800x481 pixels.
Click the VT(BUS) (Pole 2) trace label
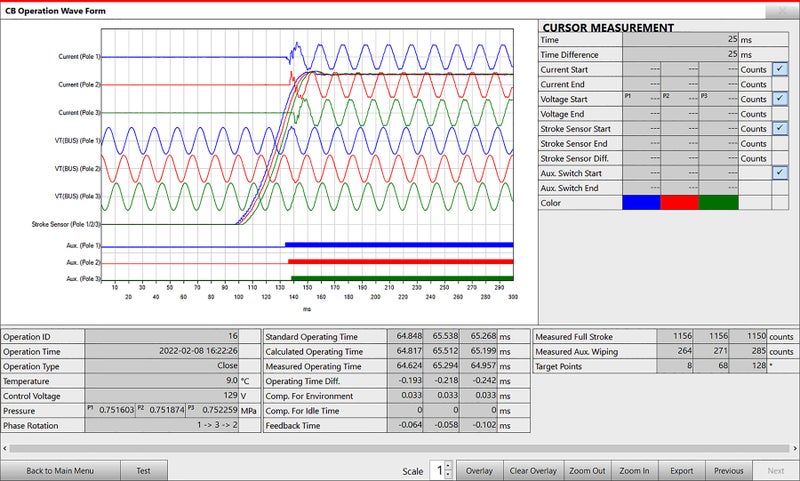[78, 168]
